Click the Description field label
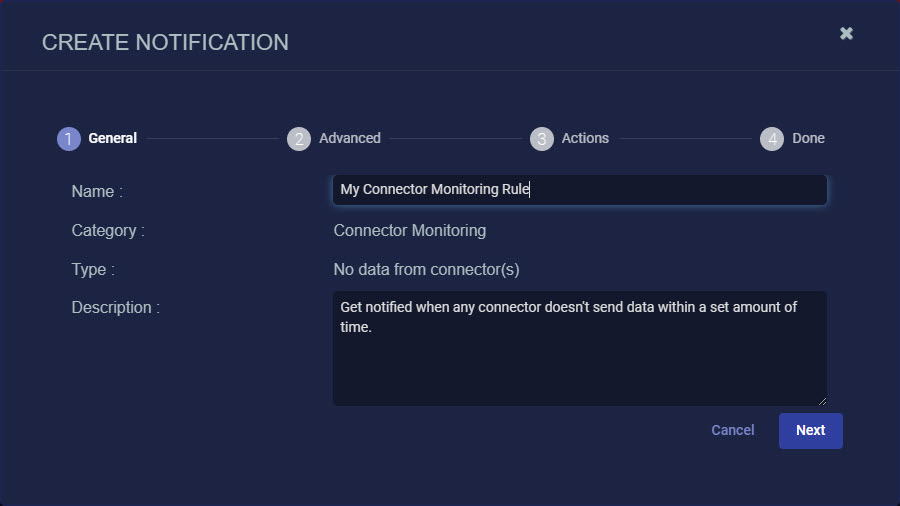Image resolution: width=900 pixels, height=506 pixels. click(x=115, y=308)
